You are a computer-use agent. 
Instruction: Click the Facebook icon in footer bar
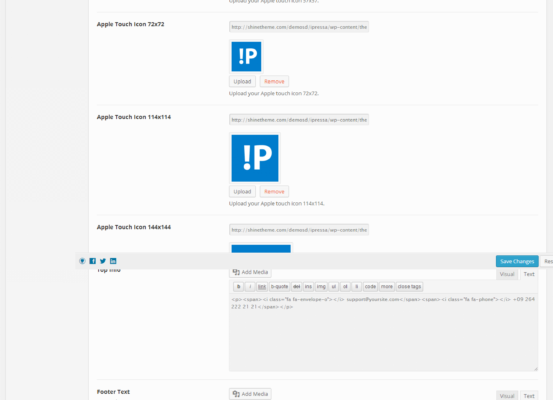(92, 261)
